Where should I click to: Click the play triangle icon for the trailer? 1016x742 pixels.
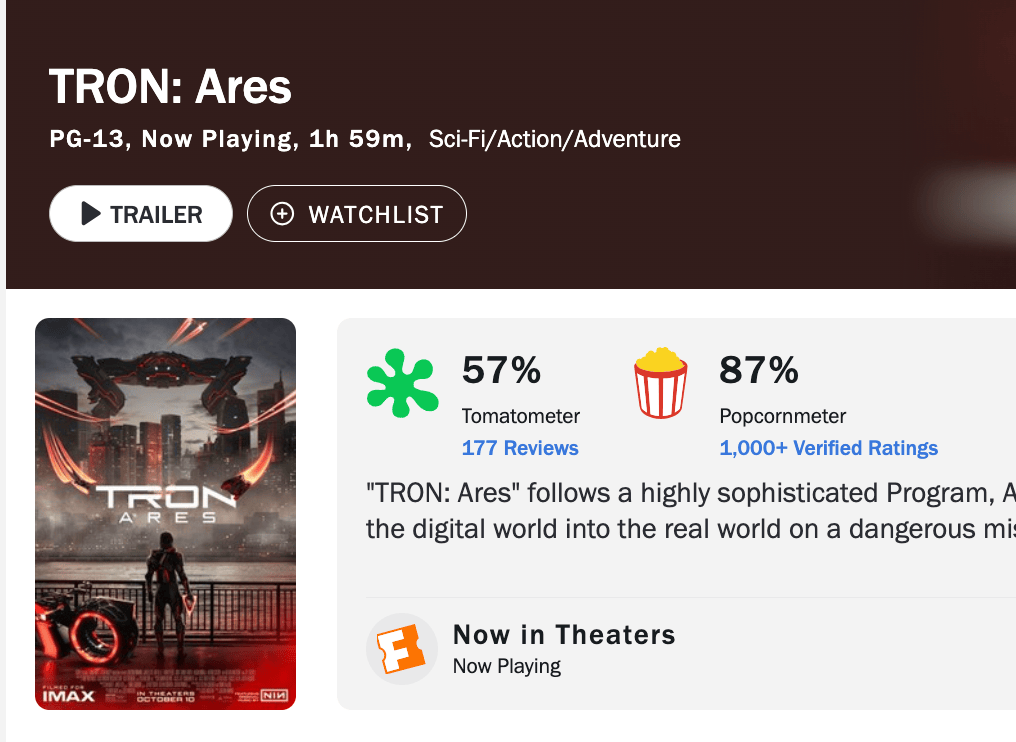[x=91, y=214]
